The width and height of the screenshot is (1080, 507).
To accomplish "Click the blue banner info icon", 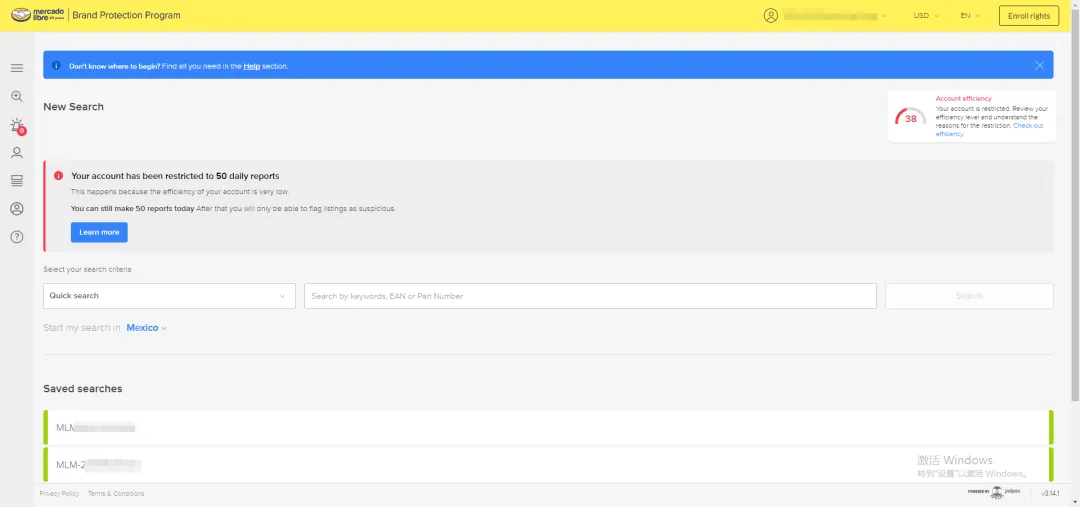I will click(x=56, y=66).
